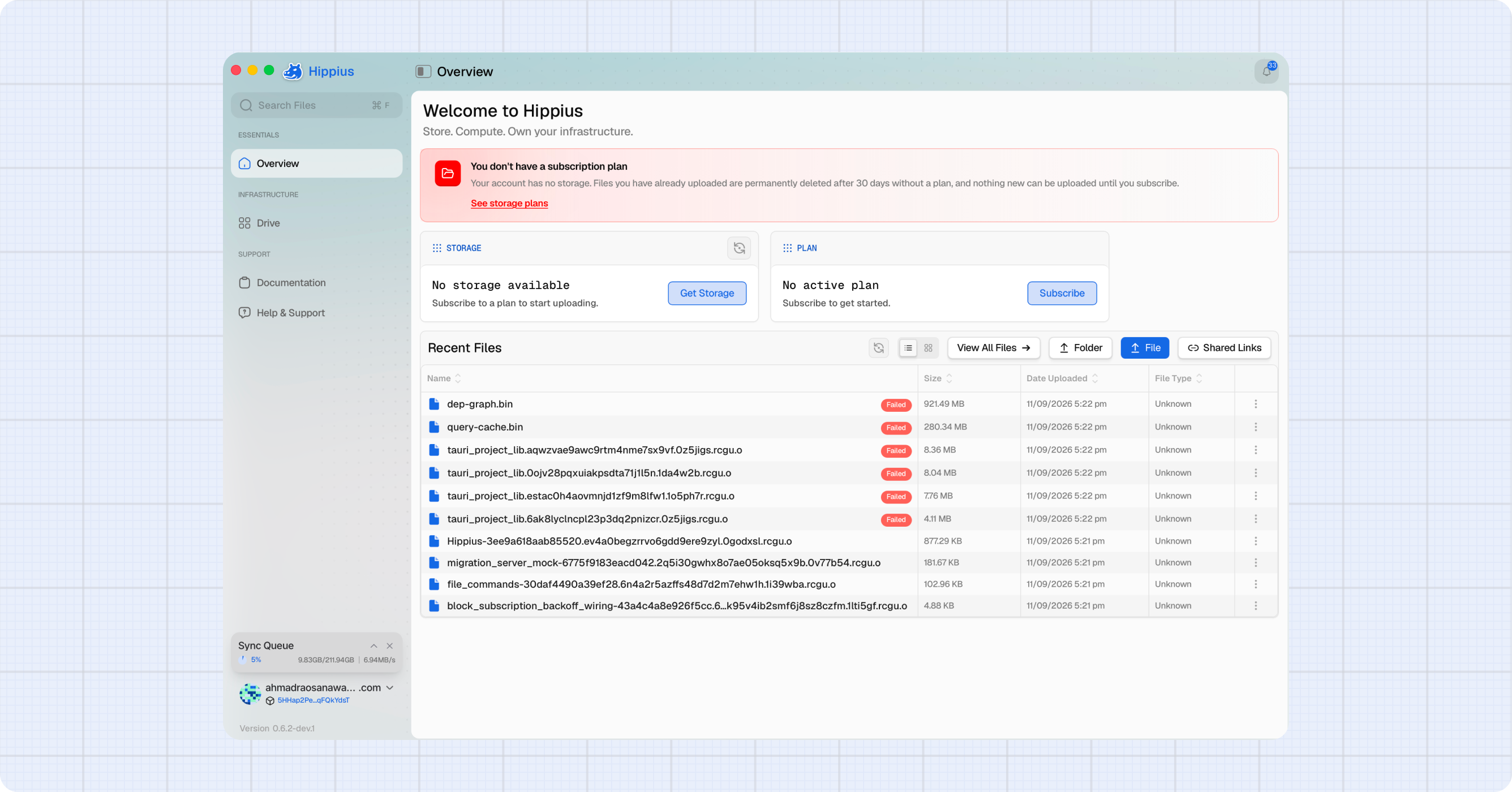Click the Subscribe button
The width and height of the screenshot is (1512, 792).
1062,294
